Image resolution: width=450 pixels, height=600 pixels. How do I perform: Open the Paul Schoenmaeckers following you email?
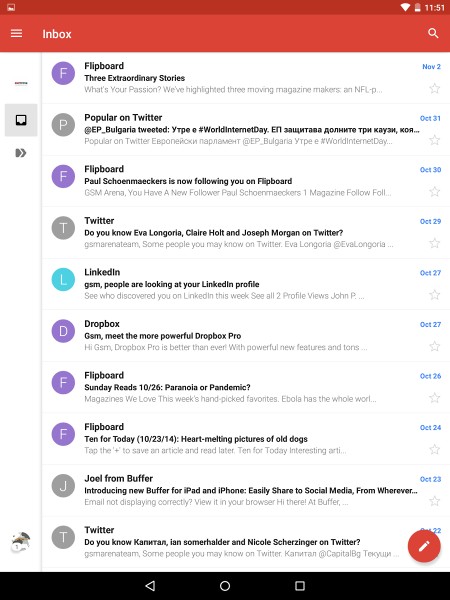pos(246,181)
